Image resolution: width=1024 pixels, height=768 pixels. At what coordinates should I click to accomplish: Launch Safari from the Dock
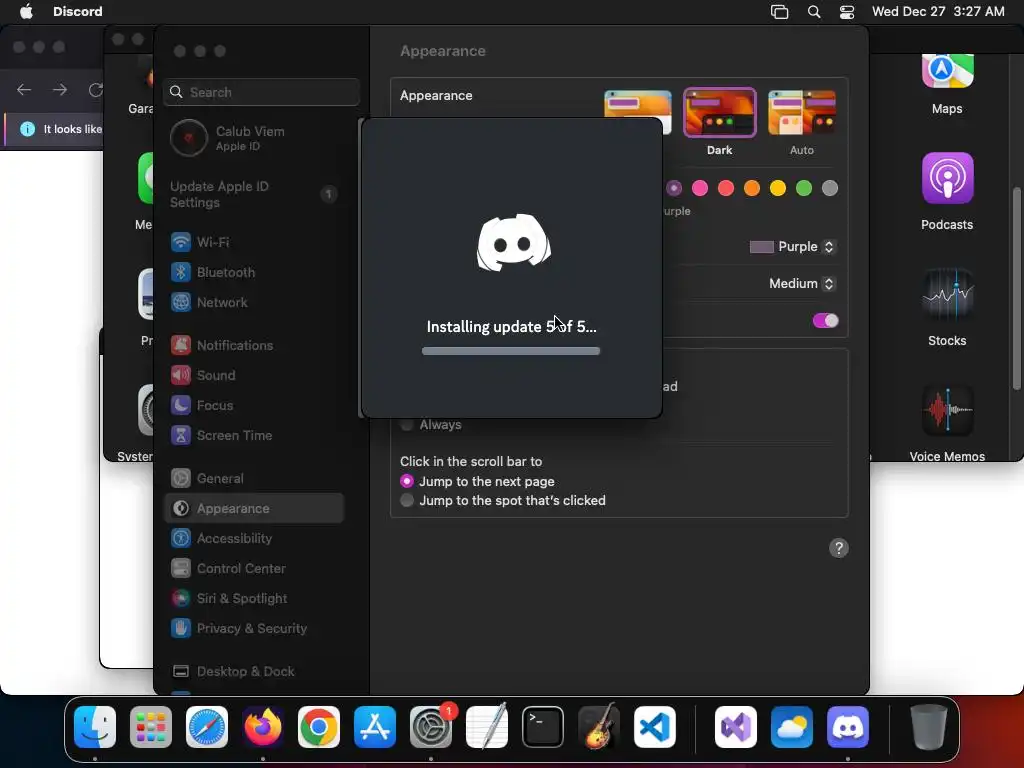207,727
